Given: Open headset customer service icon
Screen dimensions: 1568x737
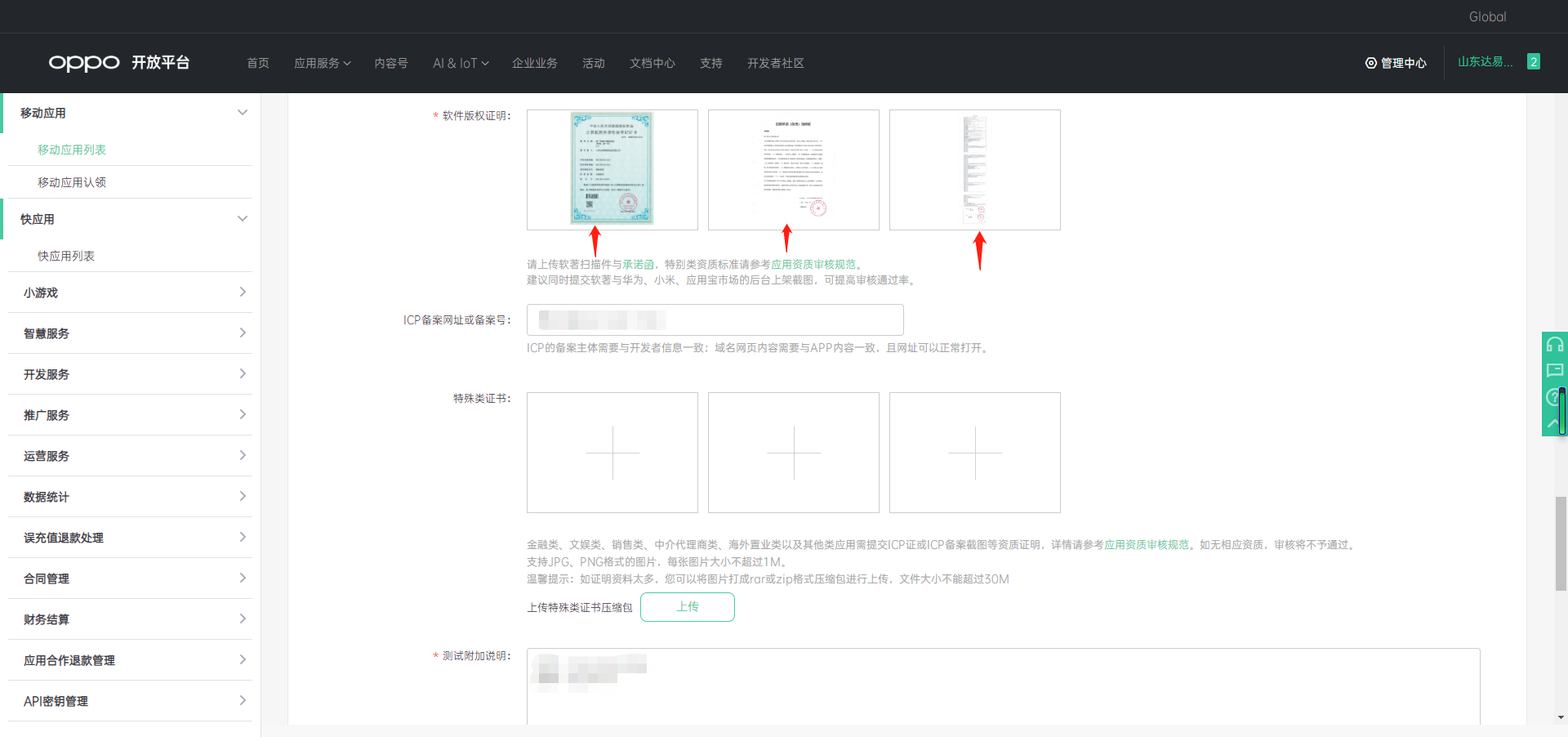Looking at the screenshot, I should [x=1554, y=345].
